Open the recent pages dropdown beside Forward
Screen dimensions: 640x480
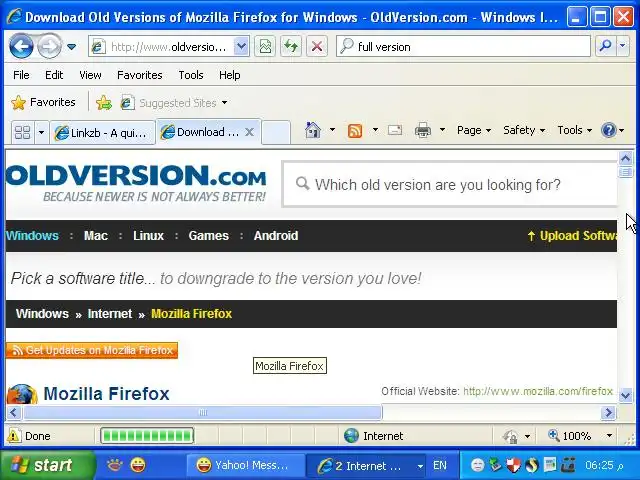71,47
